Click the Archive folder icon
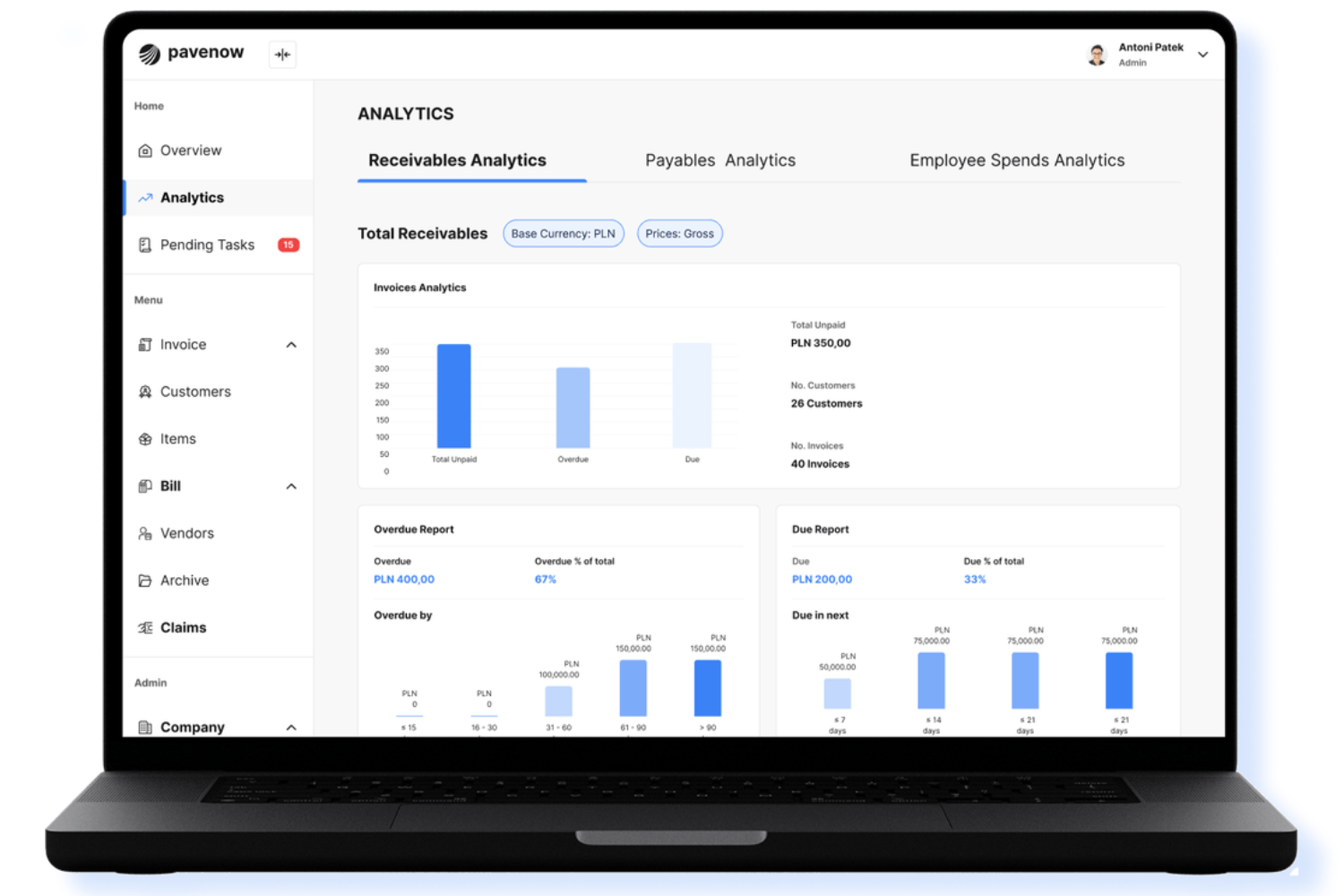 145,581
